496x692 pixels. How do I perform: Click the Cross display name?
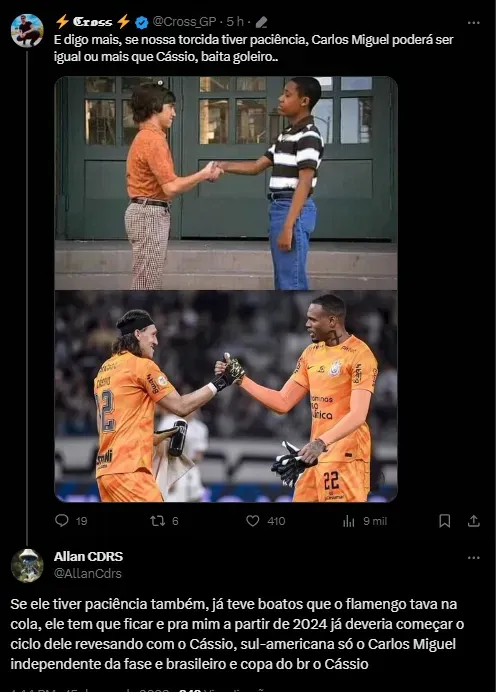point(93,22)
